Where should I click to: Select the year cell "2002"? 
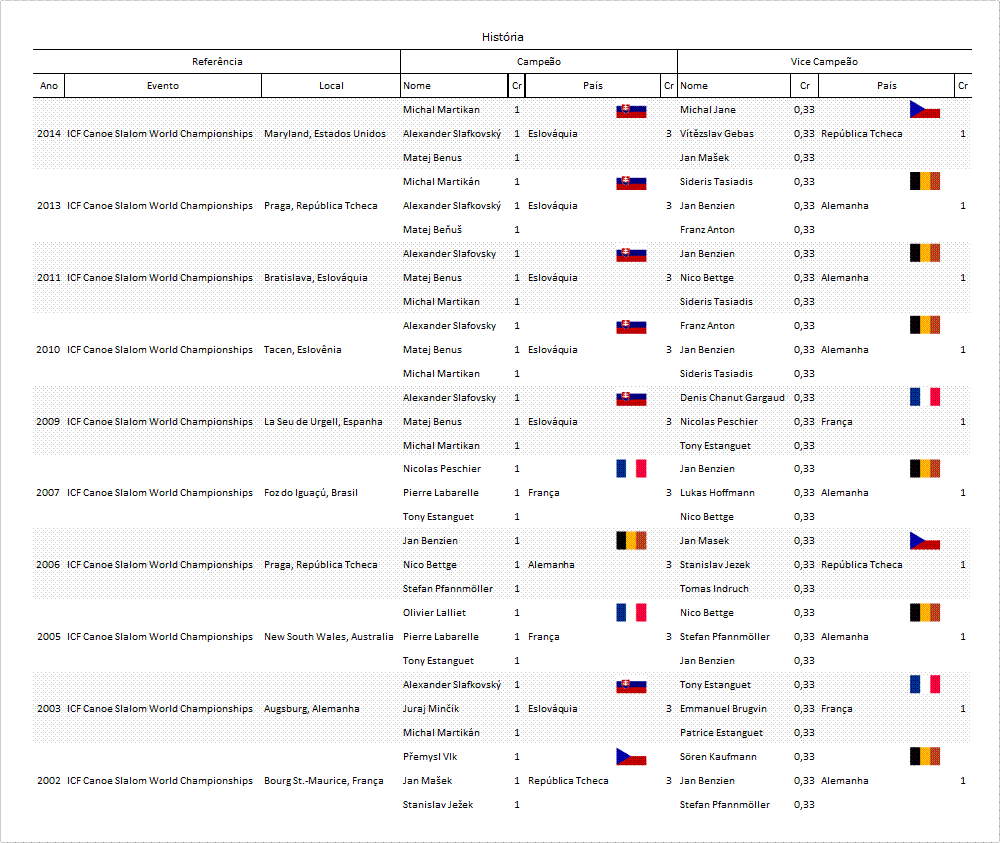(x=48, y=781)
